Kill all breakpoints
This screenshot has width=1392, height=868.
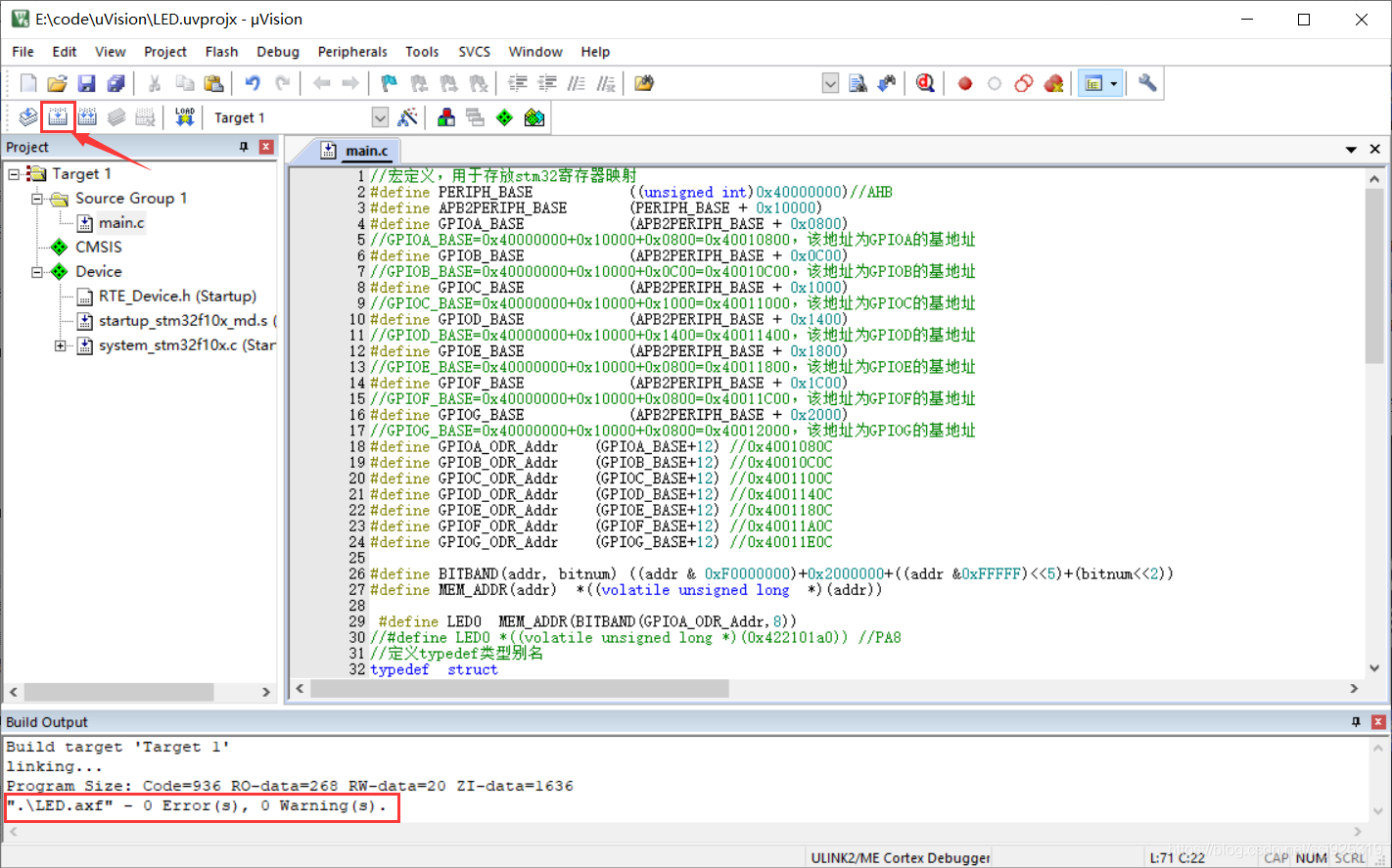pos(1054,83)
